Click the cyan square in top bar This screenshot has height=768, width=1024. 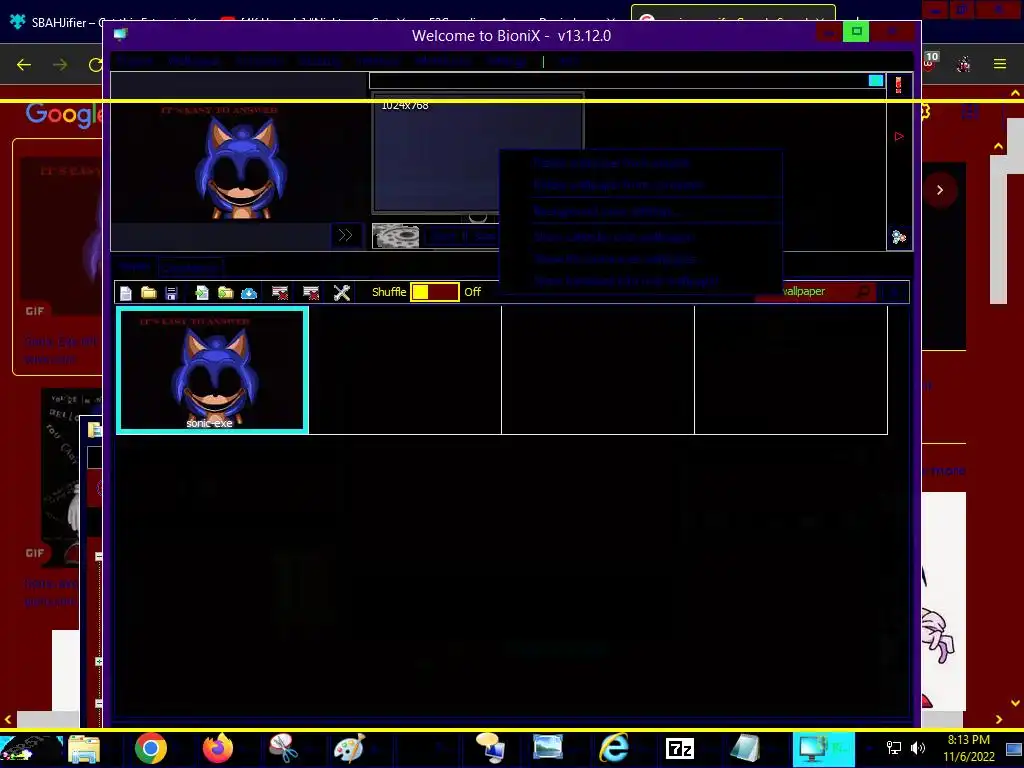click(876, 80)
